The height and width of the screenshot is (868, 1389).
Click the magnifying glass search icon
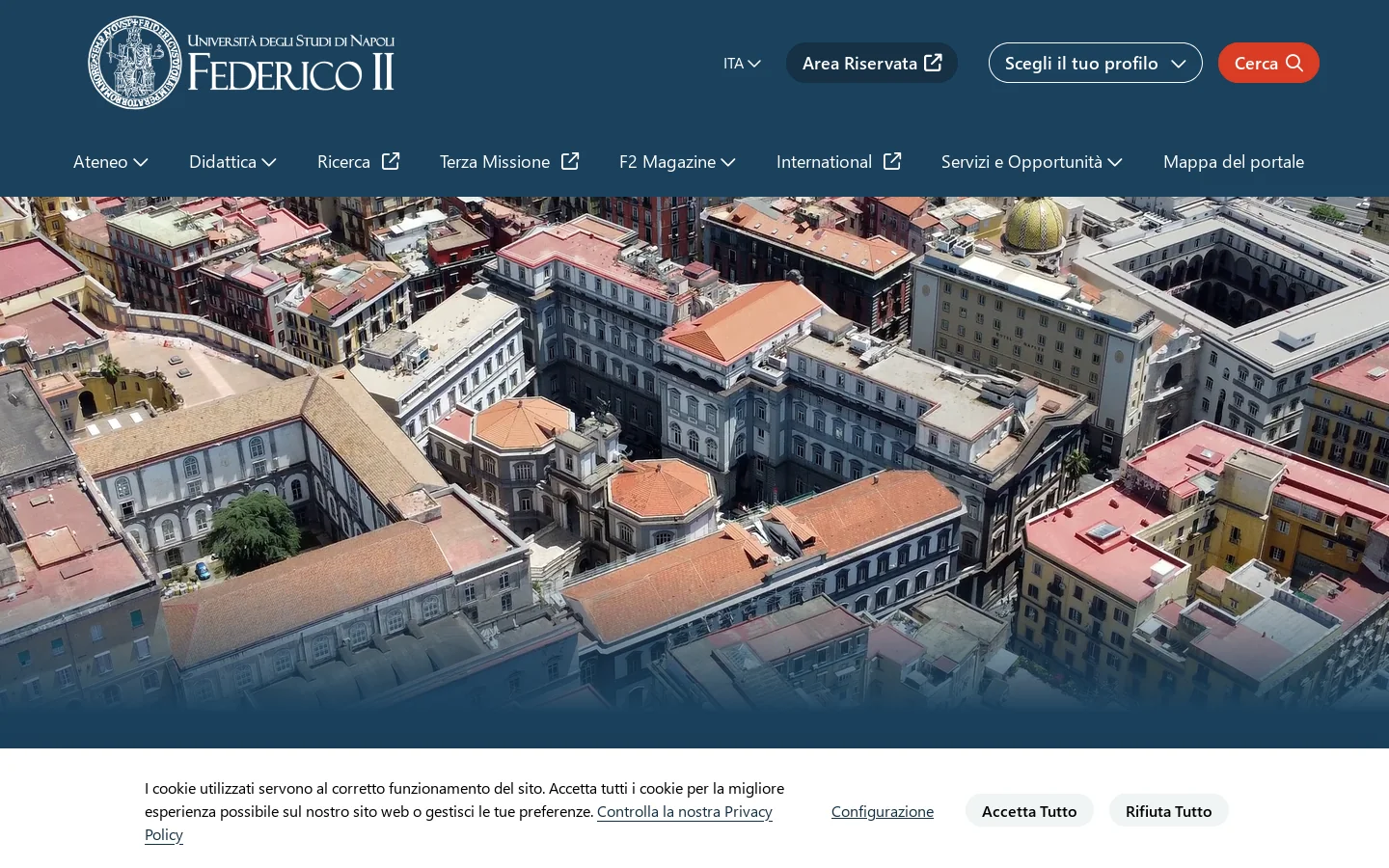1294,63
